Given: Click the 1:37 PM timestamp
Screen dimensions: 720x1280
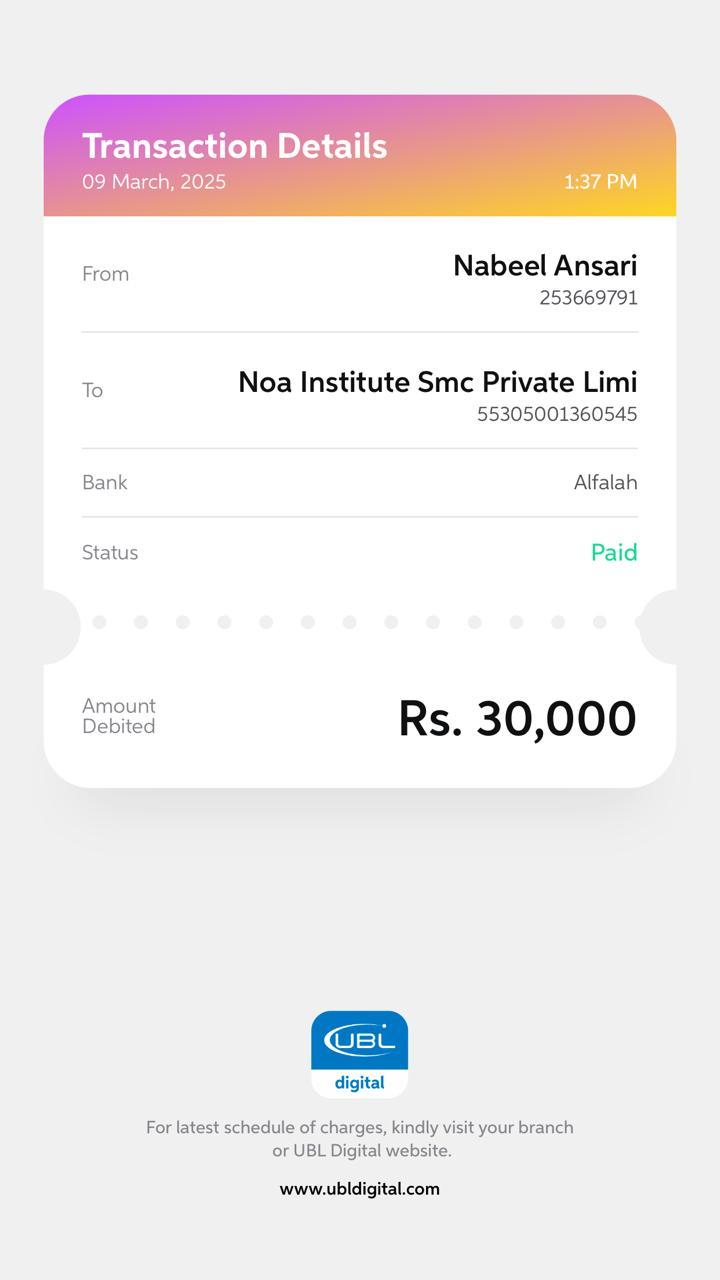Looking at the screenshot, I should pyautogui.click(x=600, y=182).
